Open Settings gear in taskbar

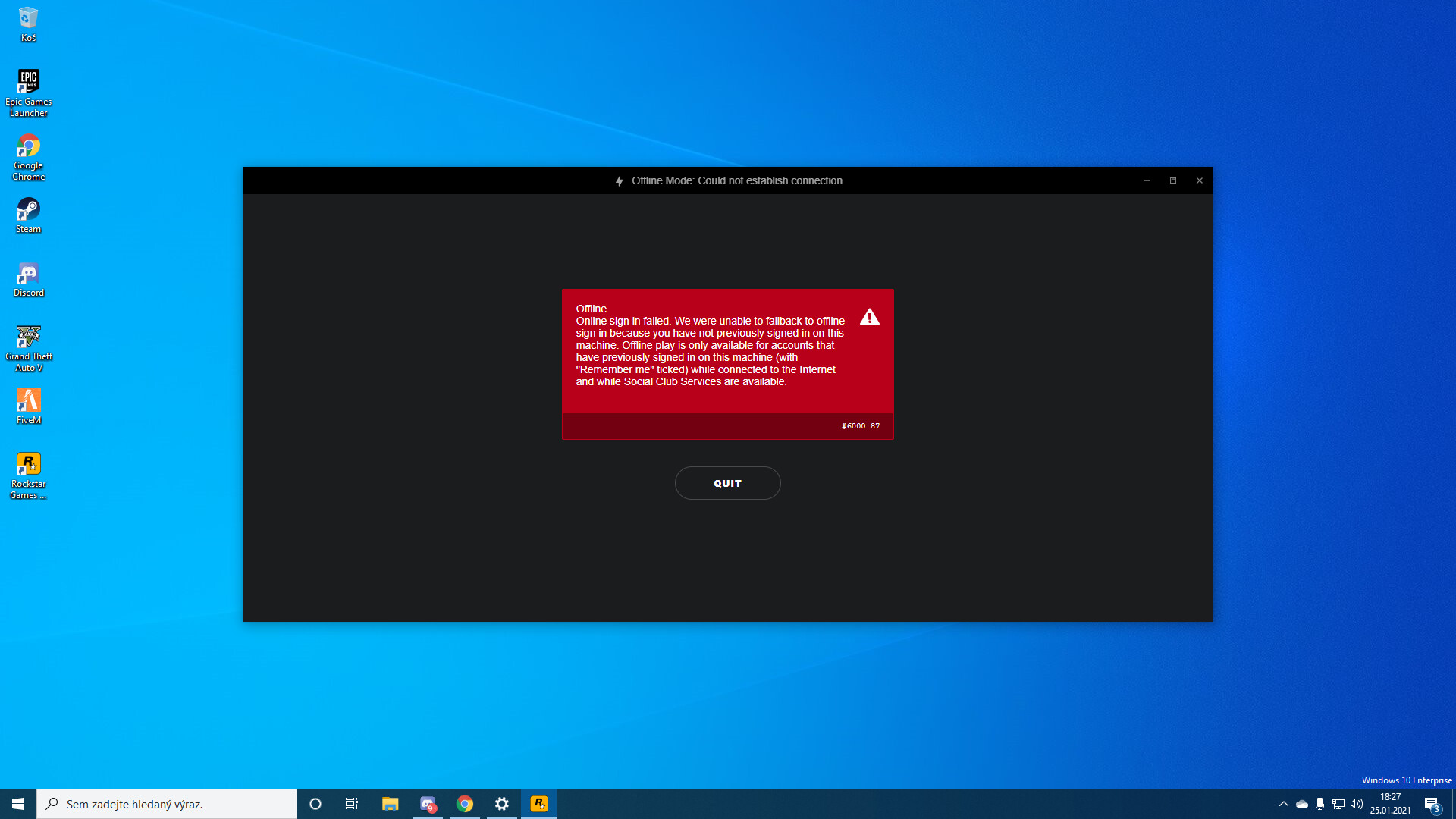click(x=501, y=804)
